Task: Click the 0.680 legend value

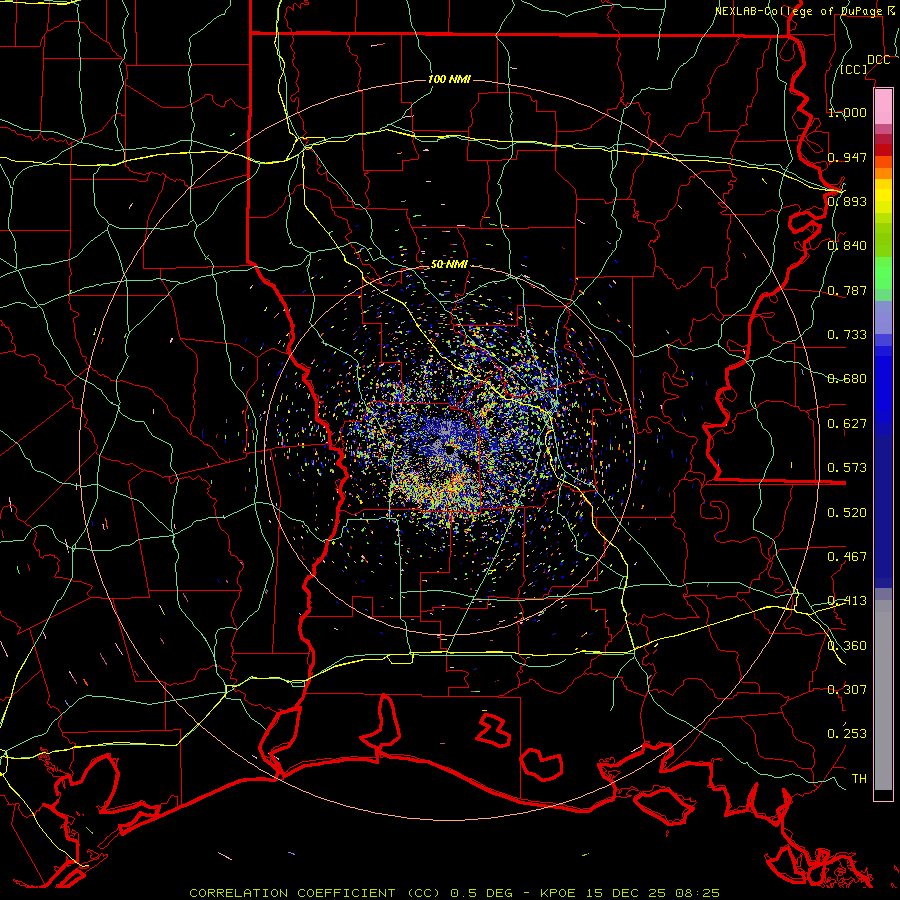Action: [847, 379]
